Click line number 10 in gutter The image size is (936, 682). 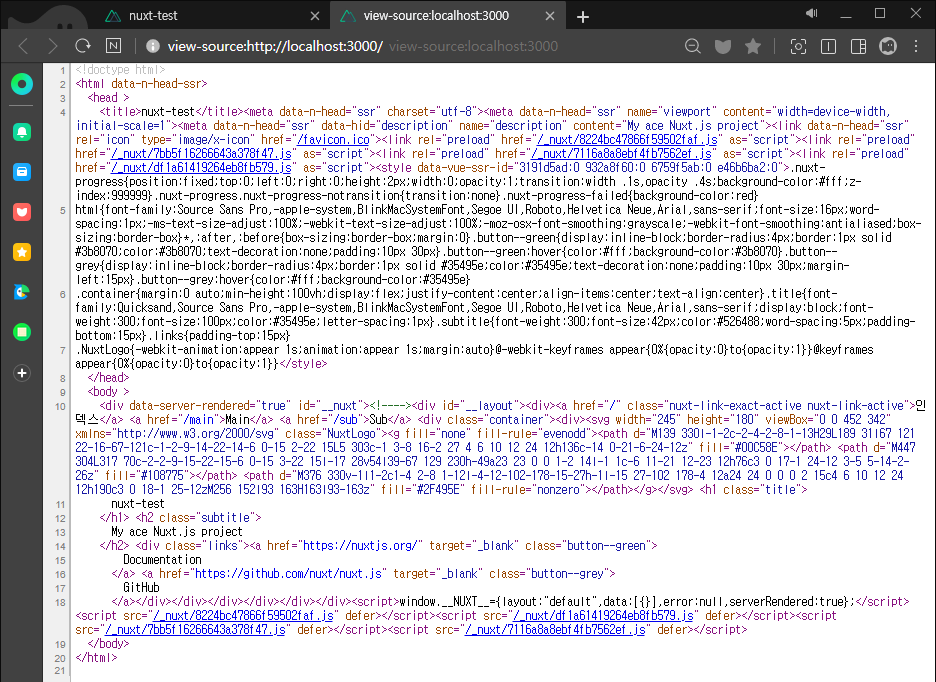tap(60, 407)
